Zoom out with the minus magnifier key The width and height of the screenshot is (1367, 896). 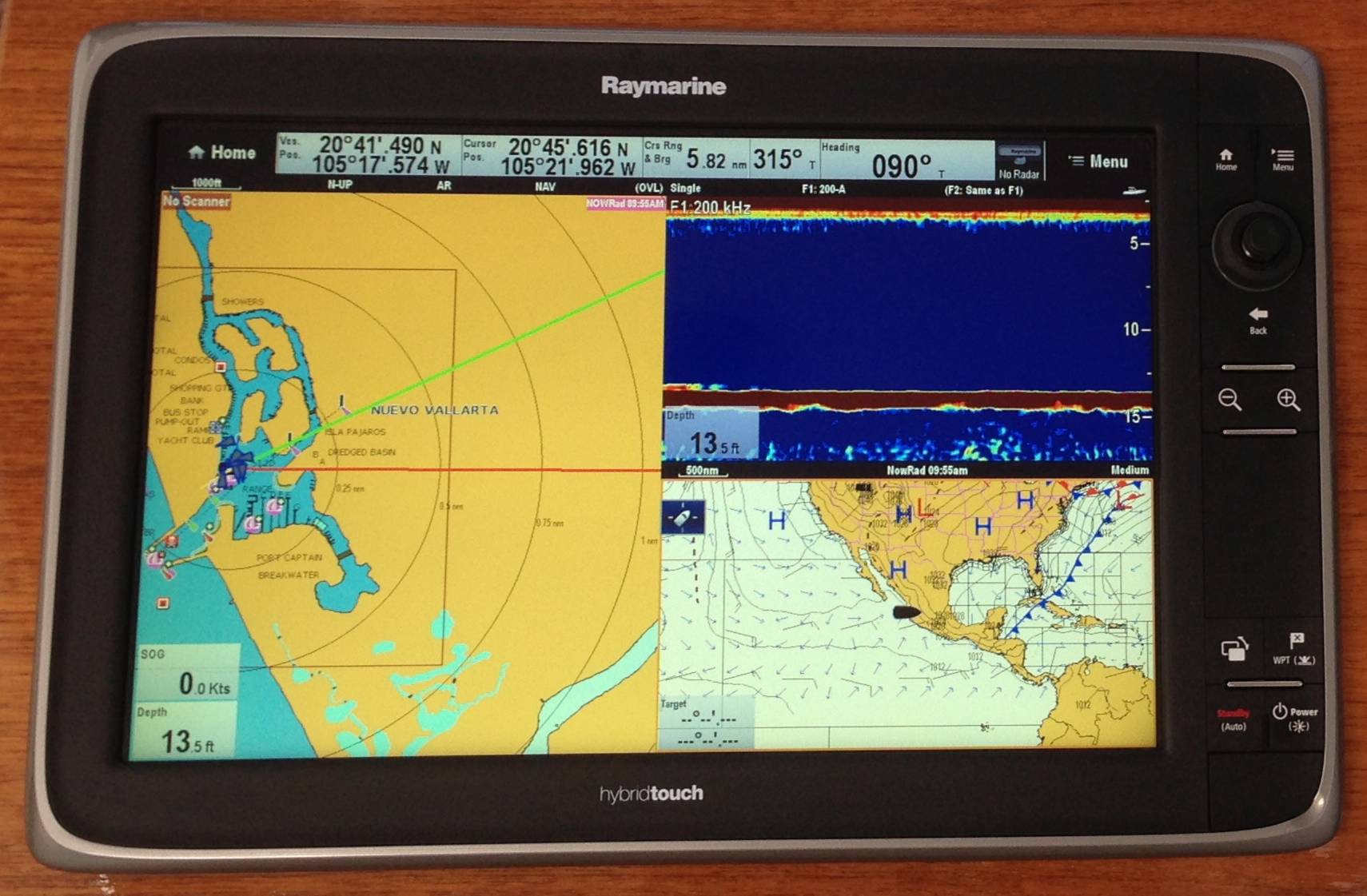[x=1230, y=400]
